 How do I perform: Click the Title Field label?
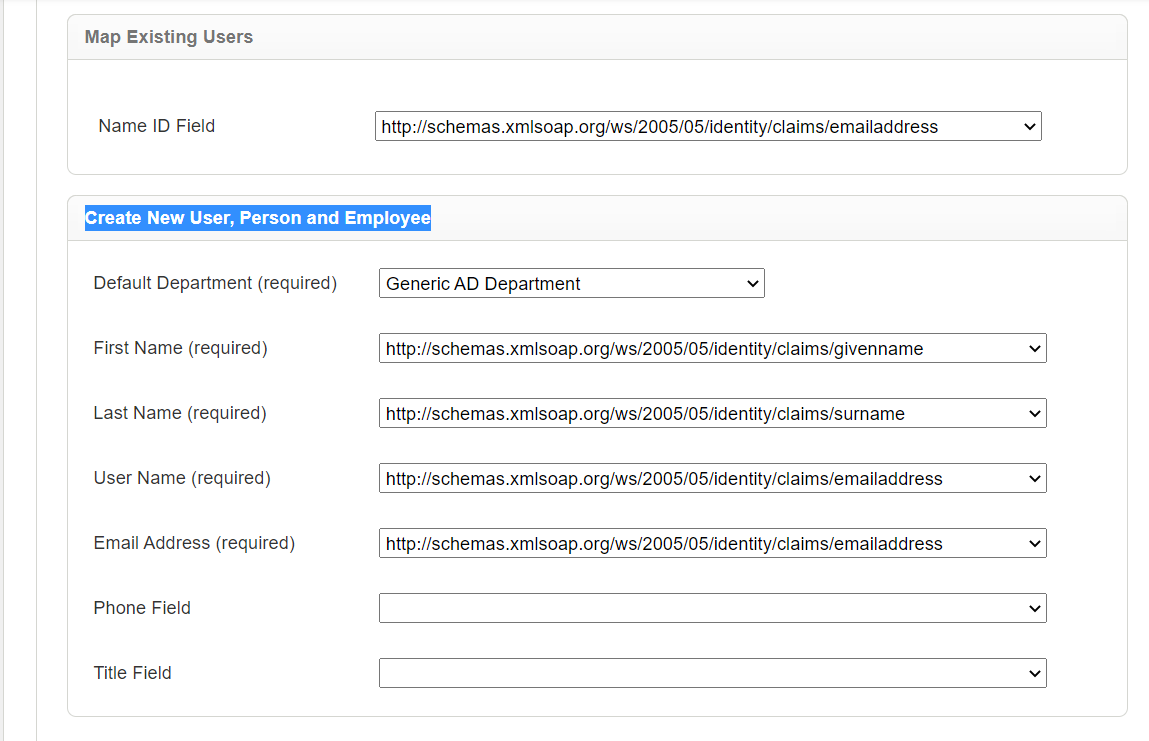(133, 673)
